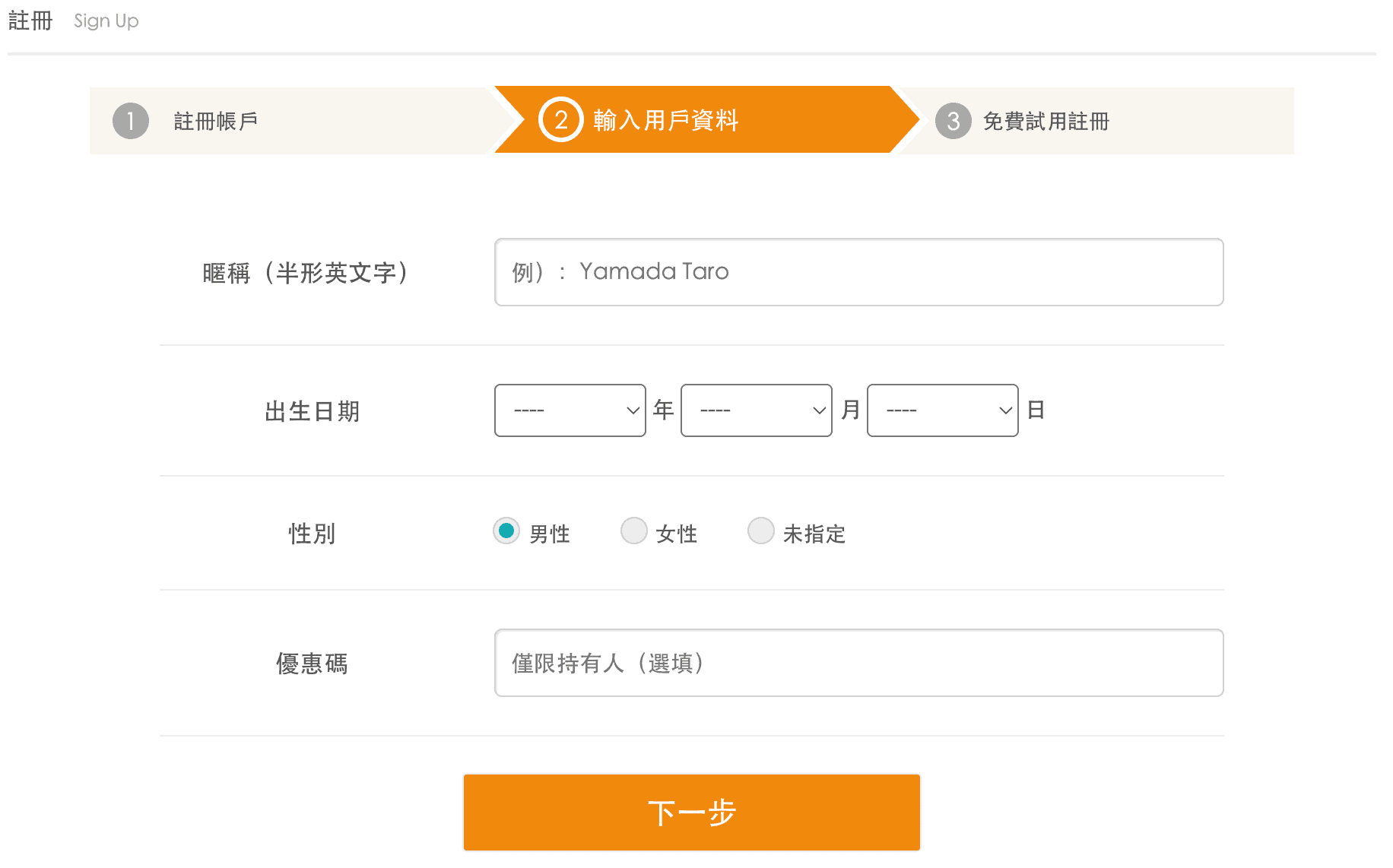Click the Sign Up subtitle text
Viewport: 1393px width, 868px height.
(x=105, y=21)
